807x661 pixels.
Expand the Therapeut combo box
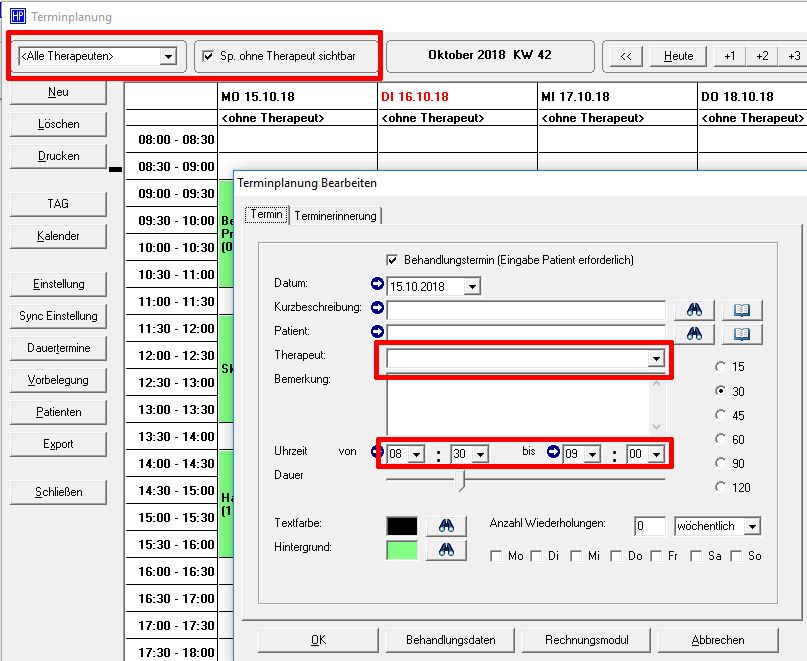(x=656, y=358)
